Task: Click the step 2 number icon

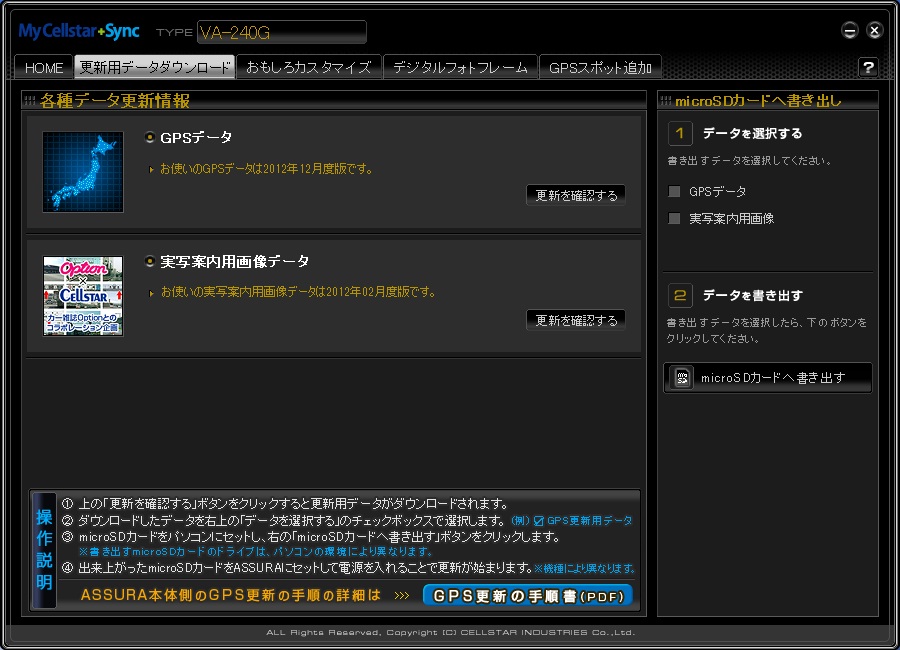Action: tap(680, 296)
